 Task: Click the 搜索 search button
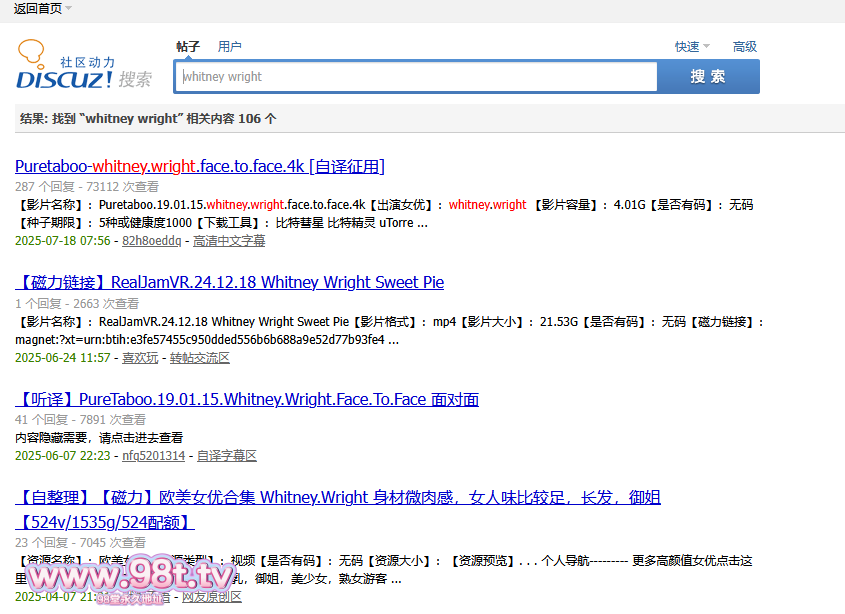[x=708, y=77]
